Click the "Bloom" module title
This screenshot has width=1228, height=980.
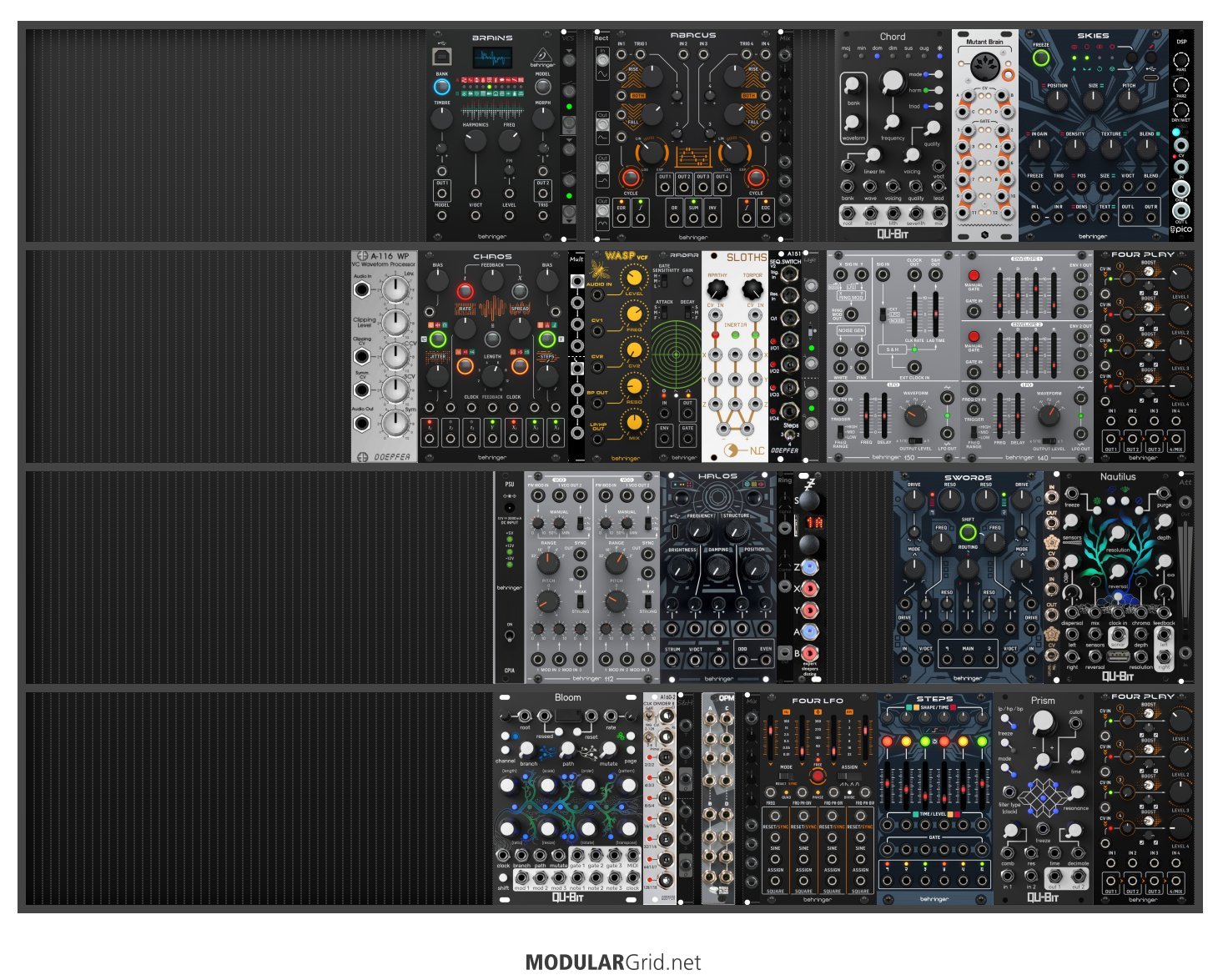point(567,697)
